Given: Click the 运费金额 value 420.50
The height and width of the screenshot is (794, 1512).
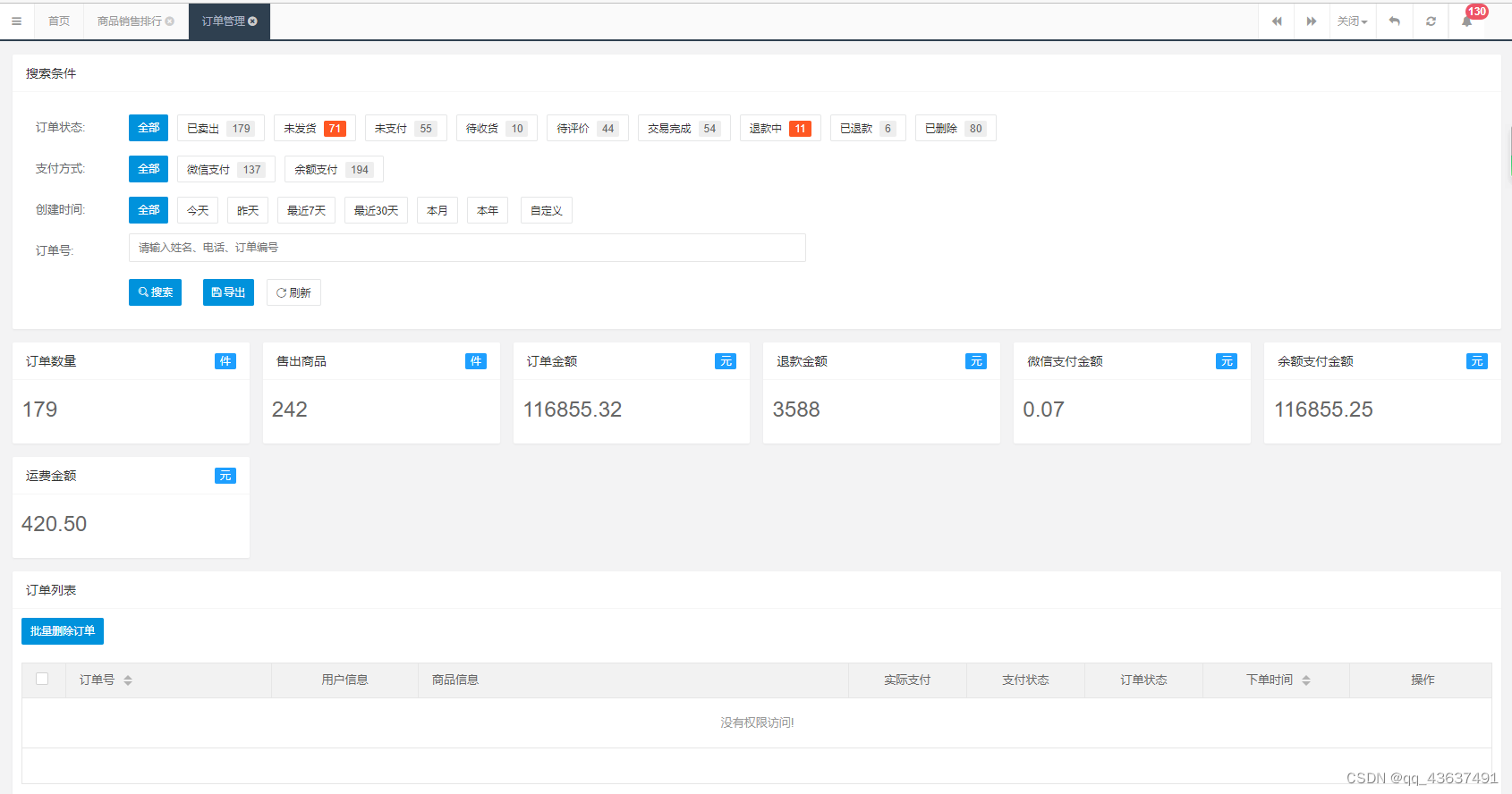Looking at the screenshot, I should point(54,524).
